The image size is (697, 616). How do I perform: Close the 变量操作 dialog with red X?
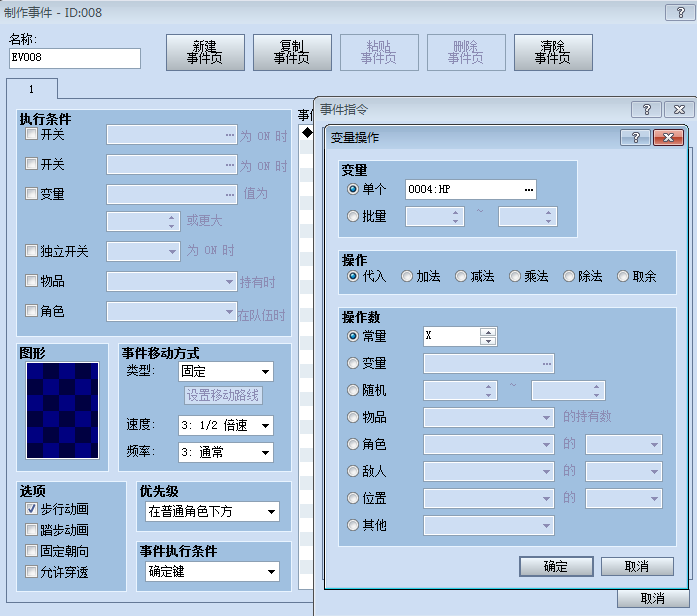668,138
